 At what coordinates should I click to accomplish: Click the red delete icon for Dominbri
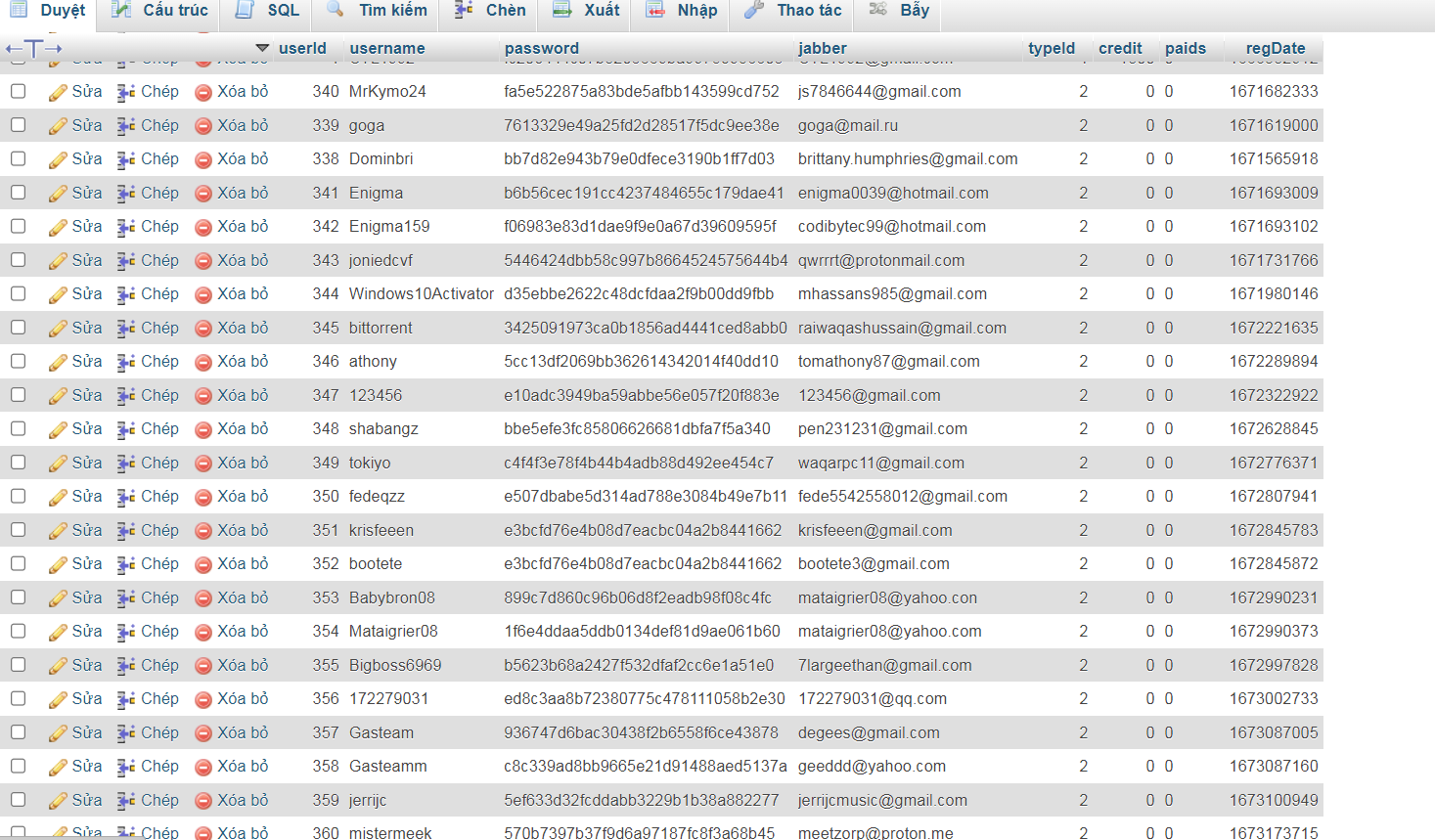click(203, 160)
